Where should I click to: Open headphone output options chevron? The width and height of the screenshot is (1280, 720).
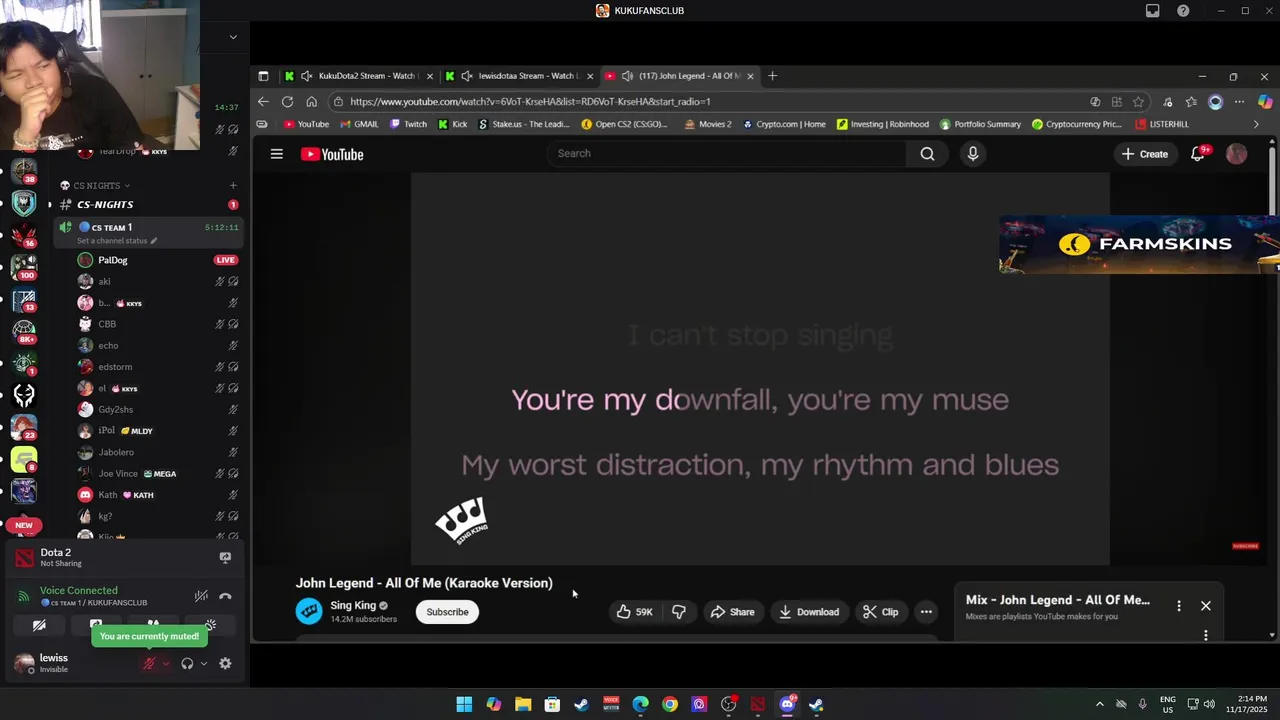(x=204, y=663)
